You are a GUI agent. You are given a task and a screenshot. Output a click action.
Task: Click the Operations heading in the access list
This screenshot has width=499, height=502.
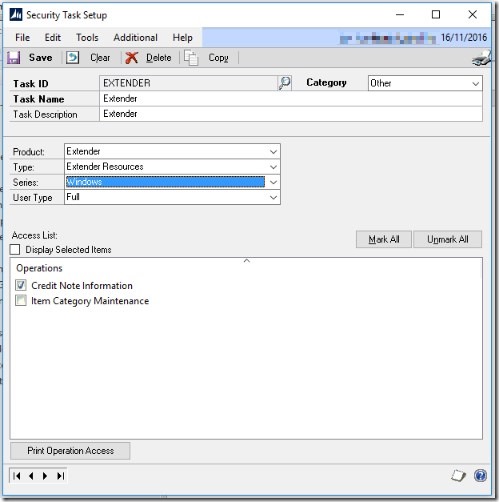click(x=39, y=268)
